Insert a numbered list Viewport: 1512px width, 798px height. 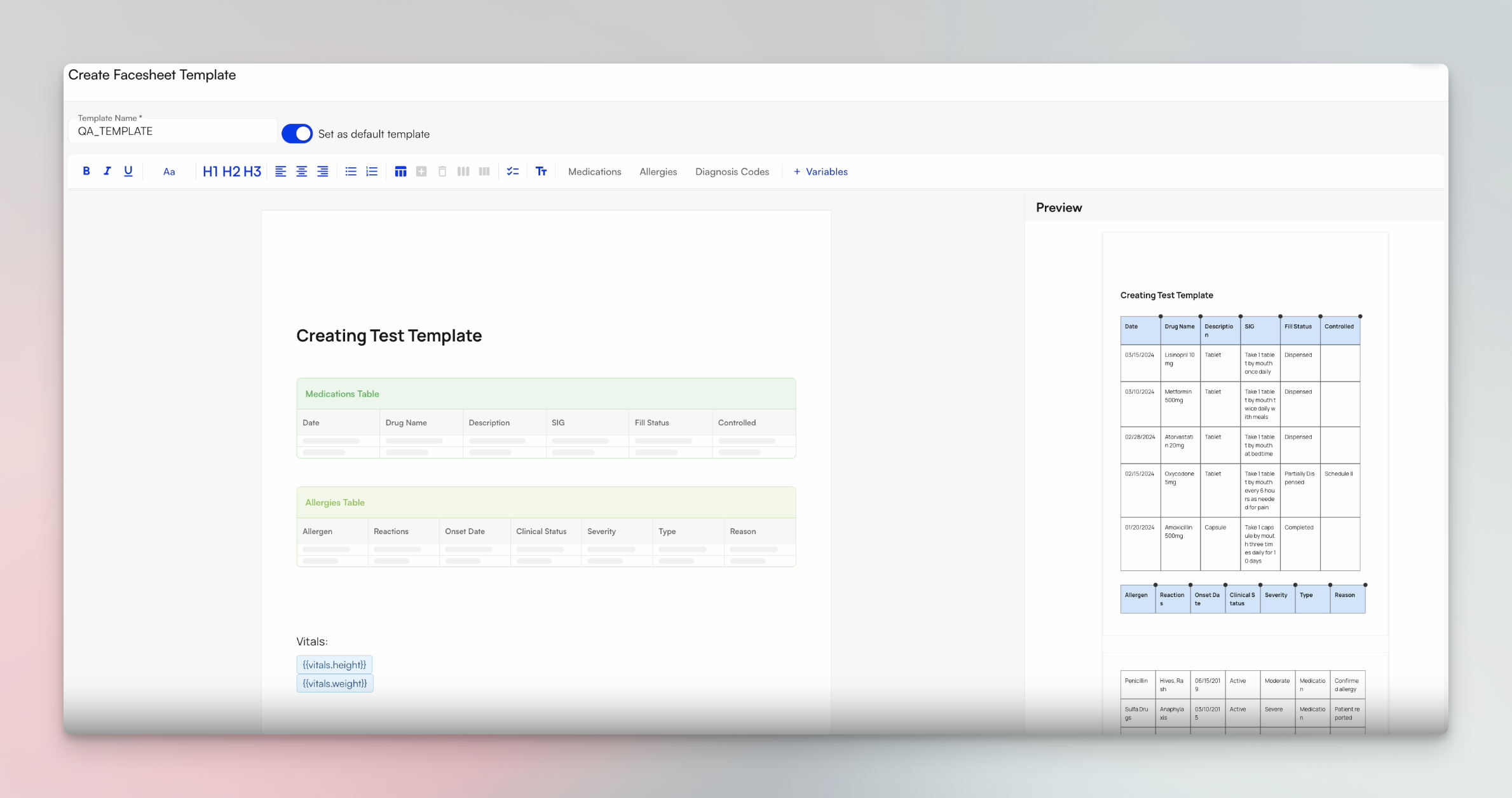(x=372, y=172)
